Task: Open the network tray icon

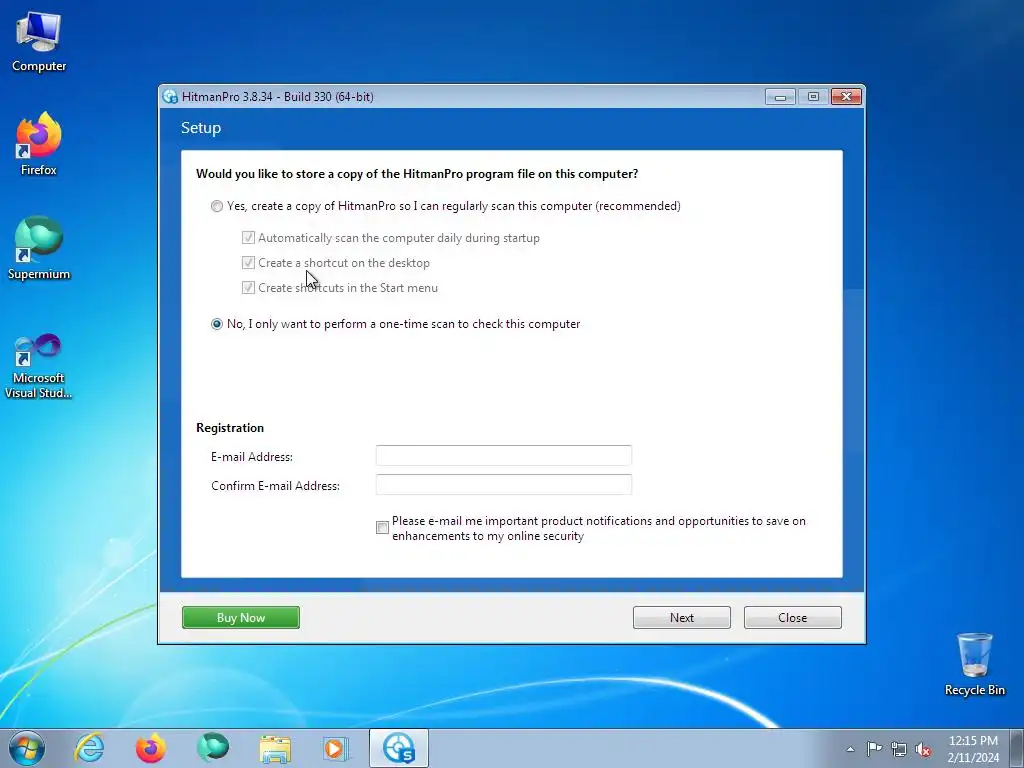Action: pyautogui.click(x=899, y=749)
